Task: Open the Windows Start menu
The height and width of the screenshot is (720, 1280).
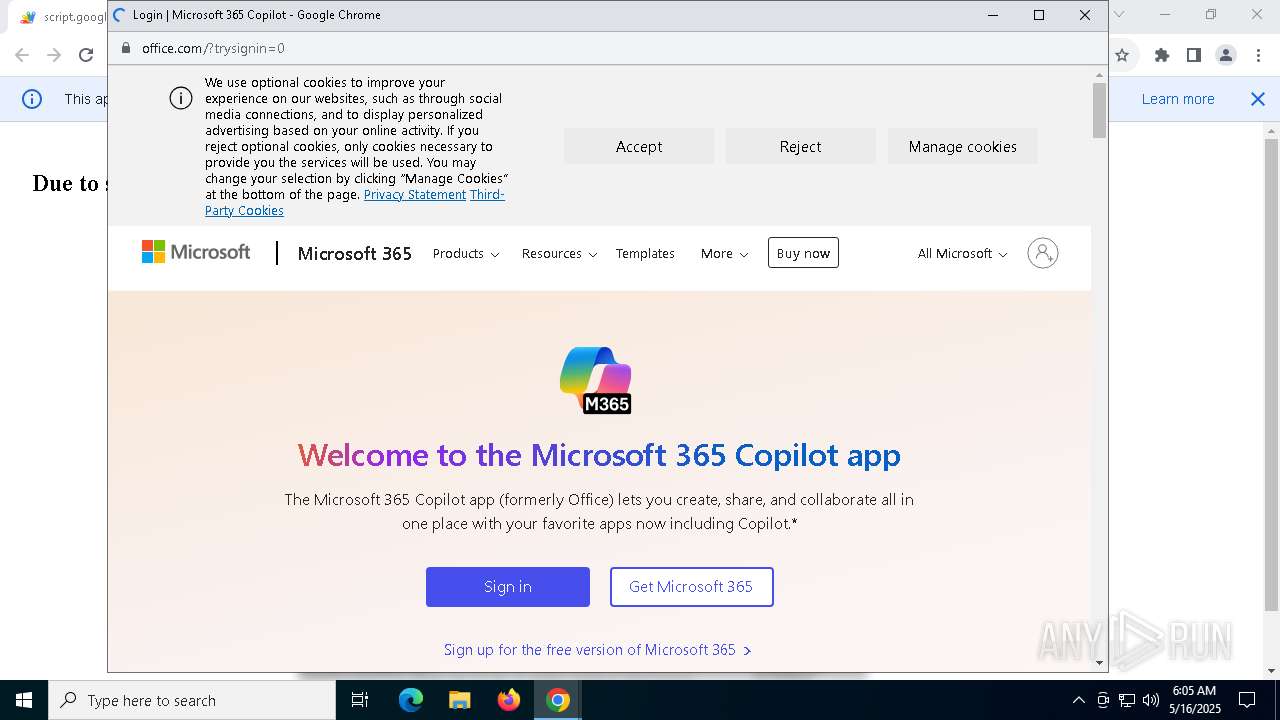Action: 24,700
